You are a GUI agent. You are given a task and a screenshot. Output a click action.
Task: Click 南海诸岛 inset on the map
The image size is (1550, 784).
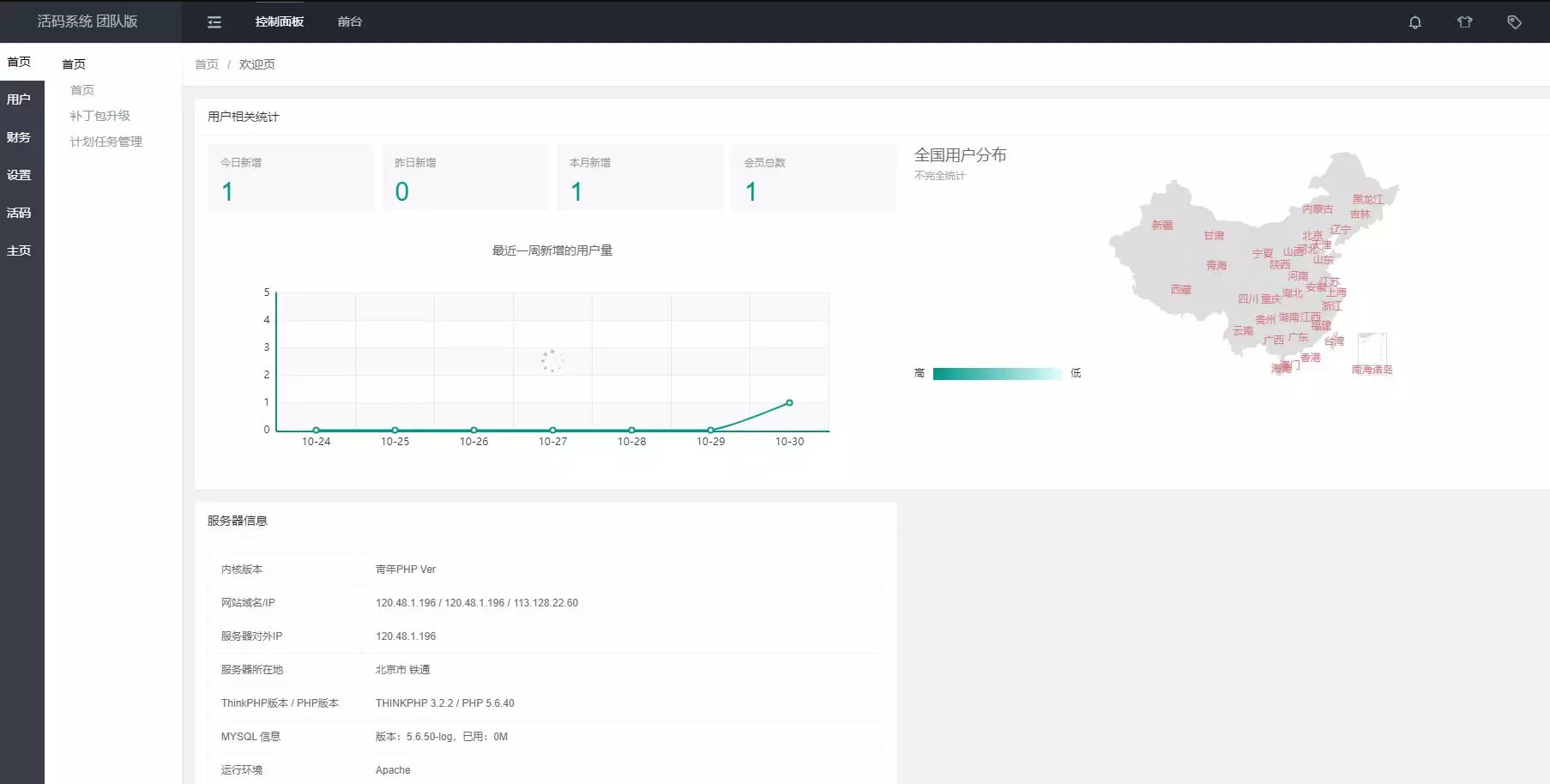[1372, 350]
